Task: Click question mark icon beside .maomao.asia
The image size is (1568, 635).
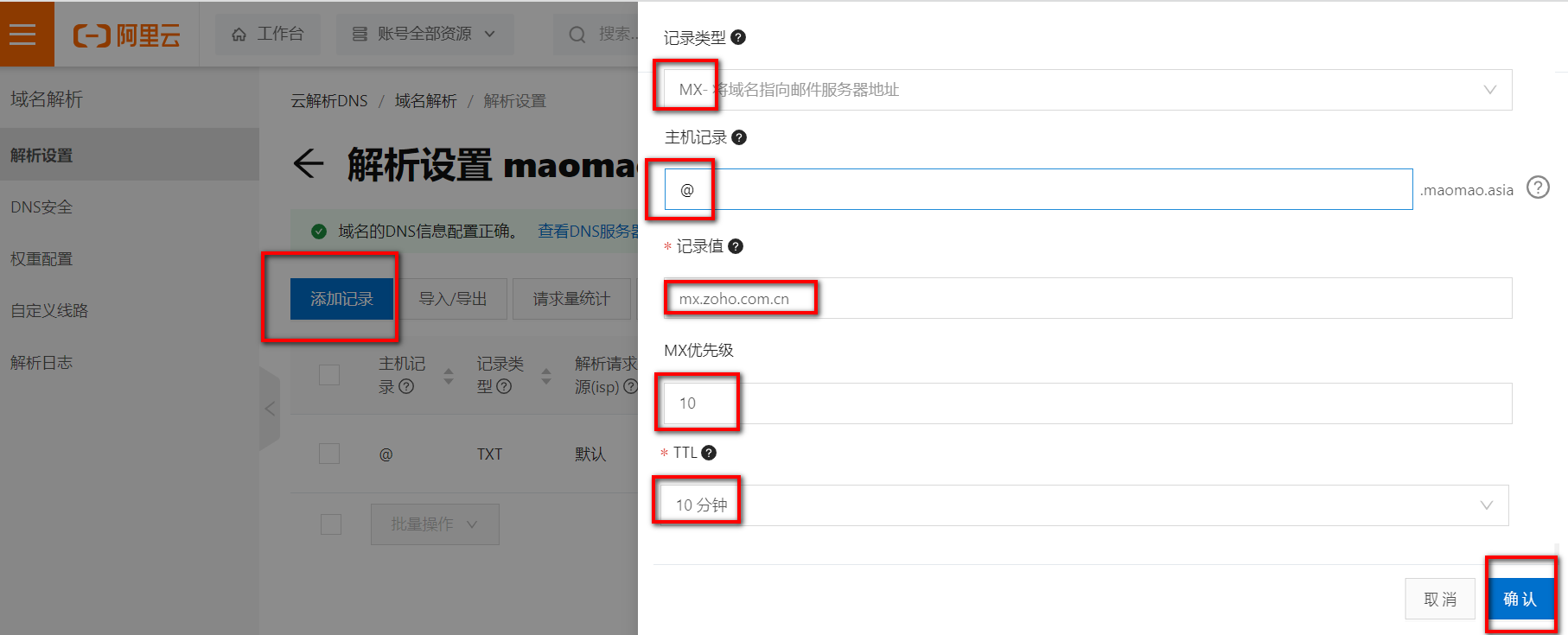Action: (x=1538, y=187)
